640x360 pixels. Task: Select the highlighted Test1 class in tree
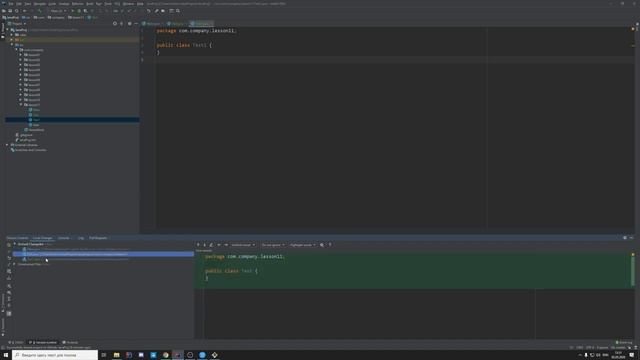click(x=72, y=120)
